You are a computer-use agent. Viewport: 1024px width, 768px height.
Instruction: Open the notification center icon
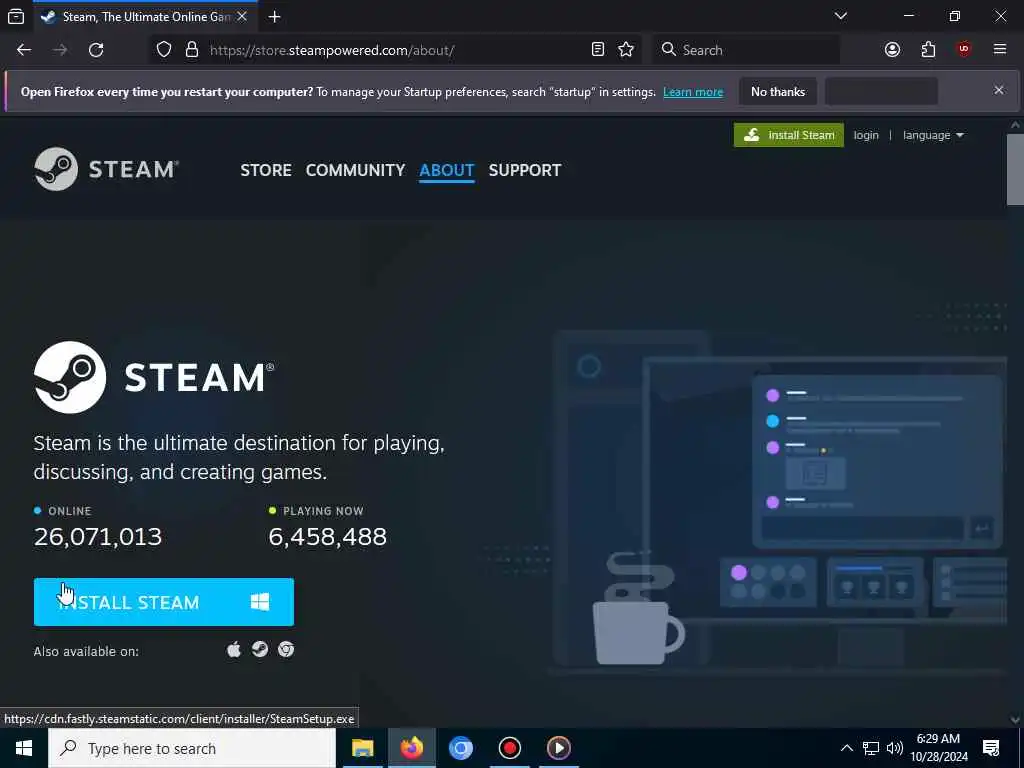coord(991,748)
